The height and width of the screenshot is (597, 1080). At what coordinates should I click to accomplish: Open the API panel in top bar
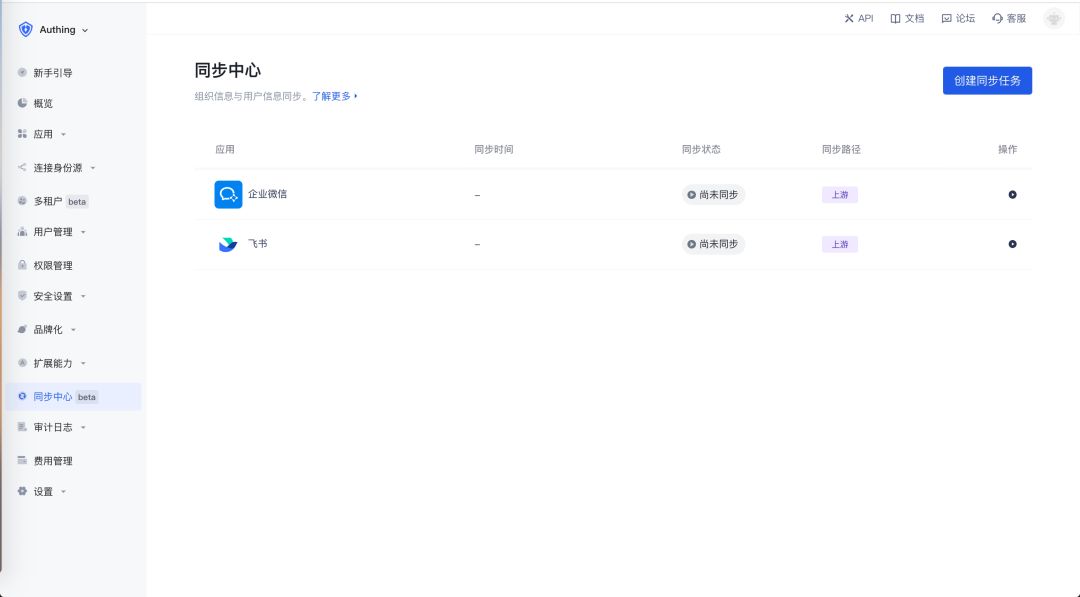(x=858, y=17)
